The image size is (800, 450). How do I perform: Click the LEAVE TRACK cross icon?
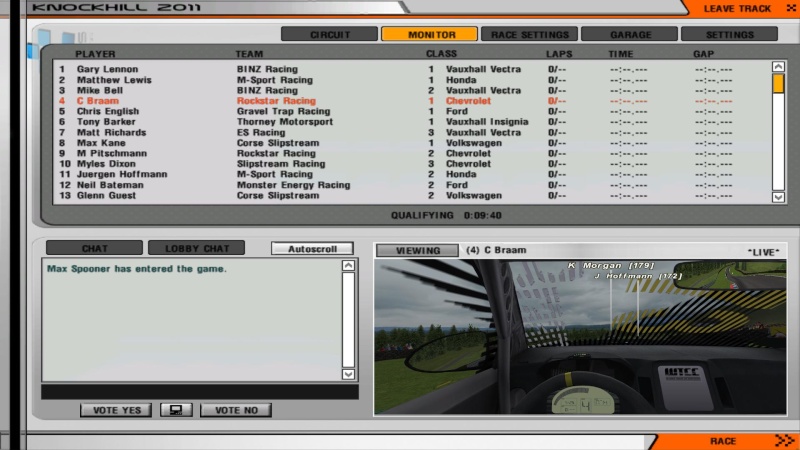tap(791, 8)
